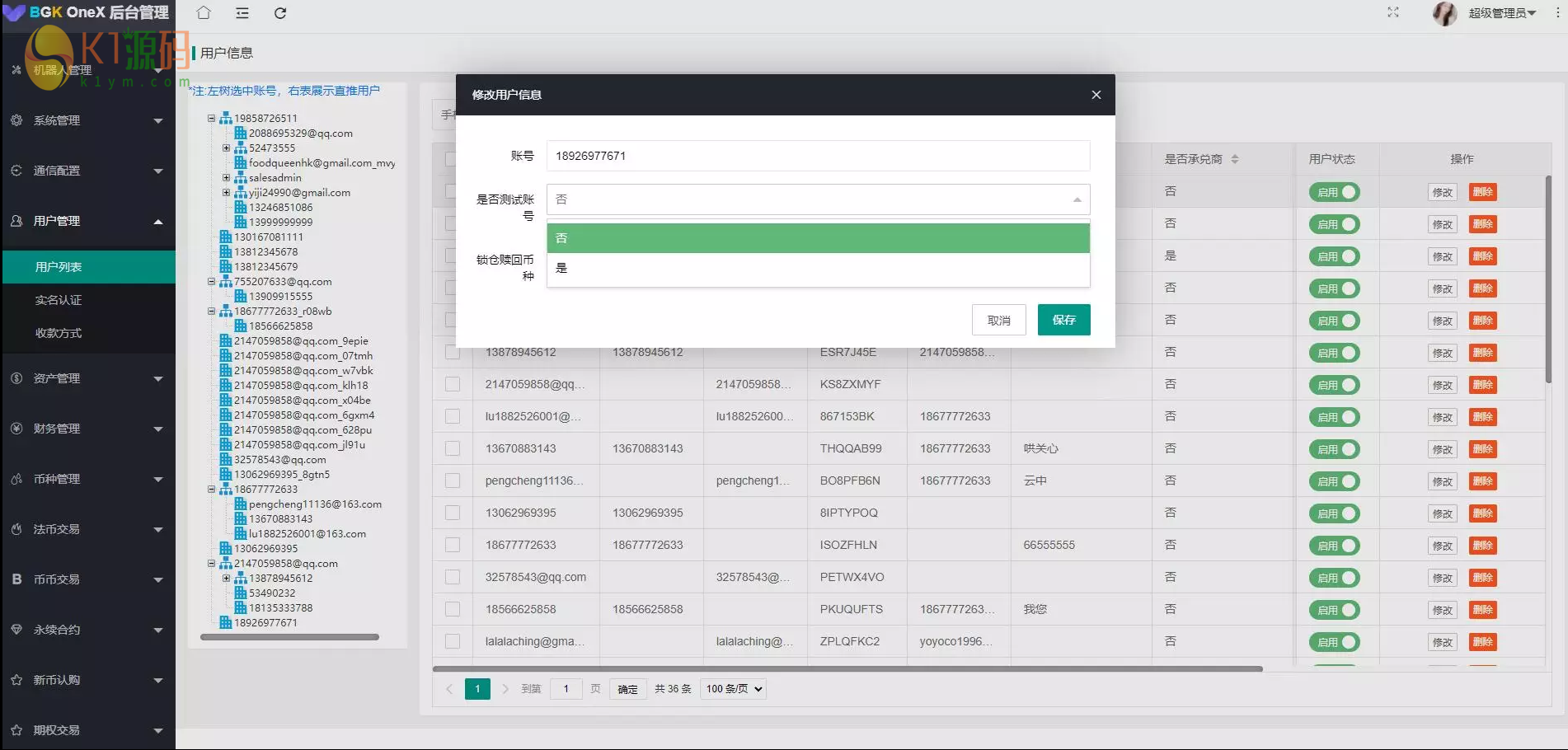Check the checkbox for row 18677772633
Image resolution: width=1568 pixels, height=750 pixels.
coord(453,545)
